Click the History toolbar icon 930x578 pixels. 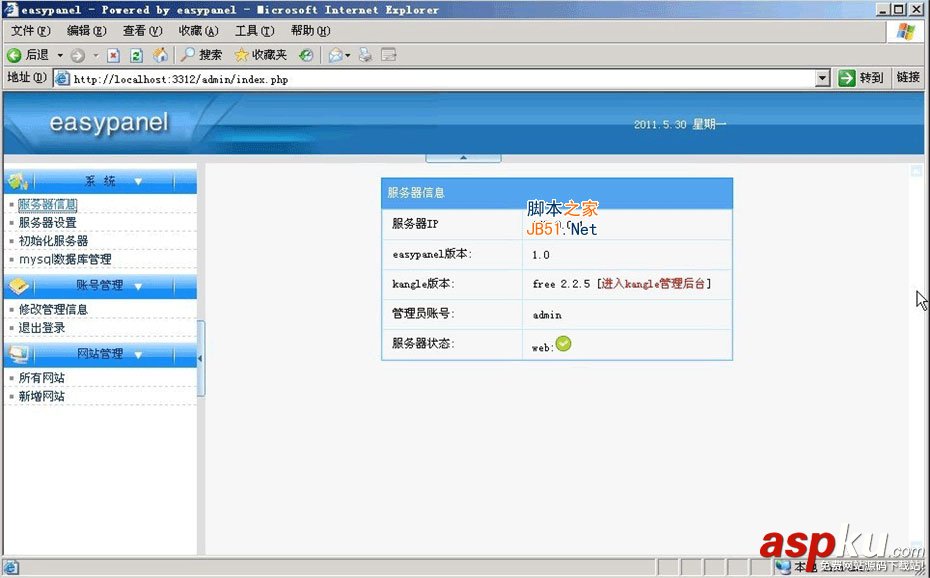[x=305, y=55]
